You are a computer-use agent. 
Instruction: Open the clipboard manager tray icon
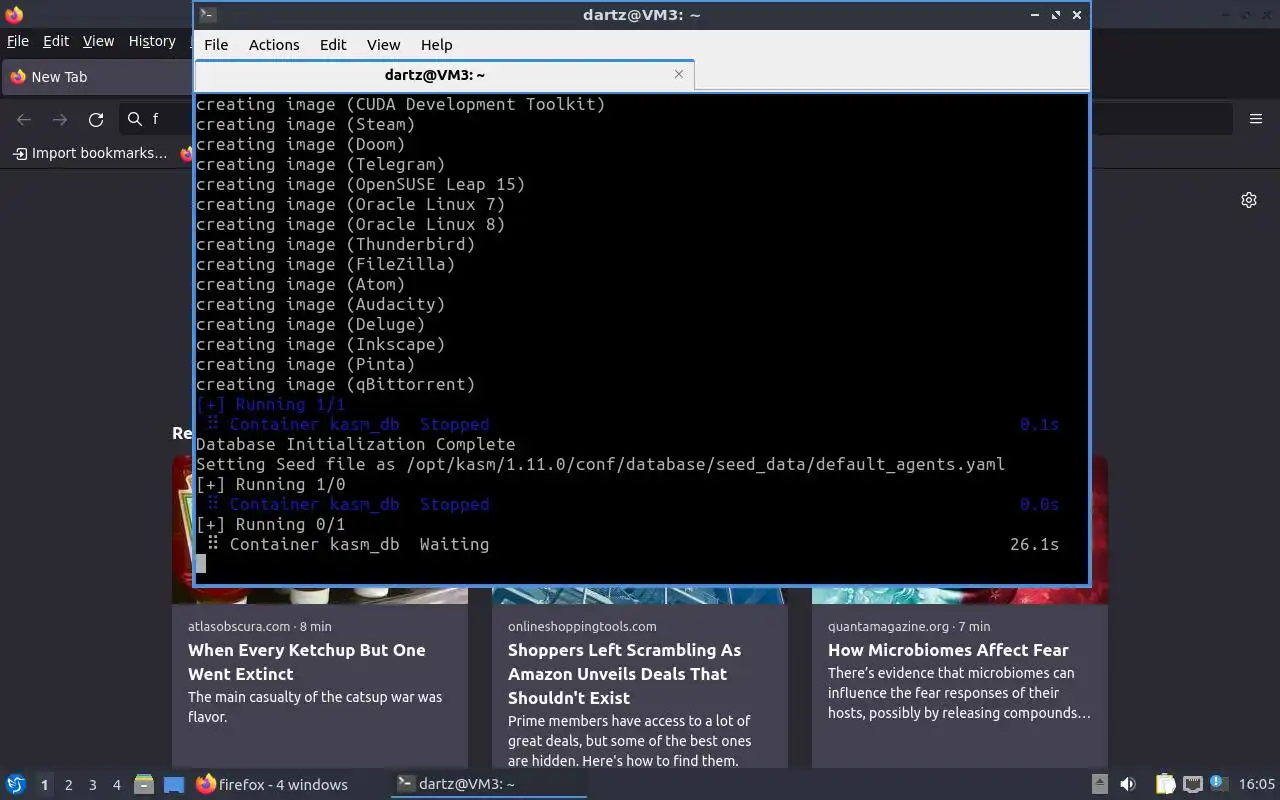(x=1166, y=785)
